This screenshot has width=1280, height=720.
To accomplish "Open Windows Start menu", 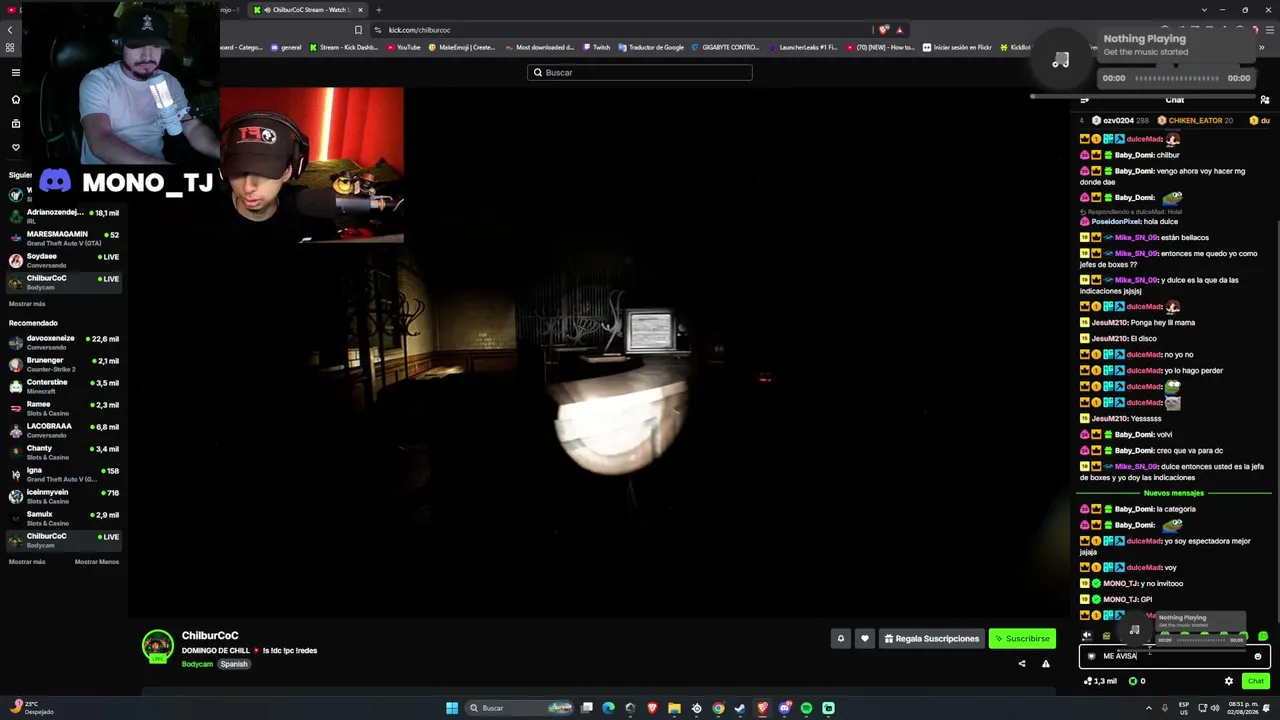I will point(452,708).
